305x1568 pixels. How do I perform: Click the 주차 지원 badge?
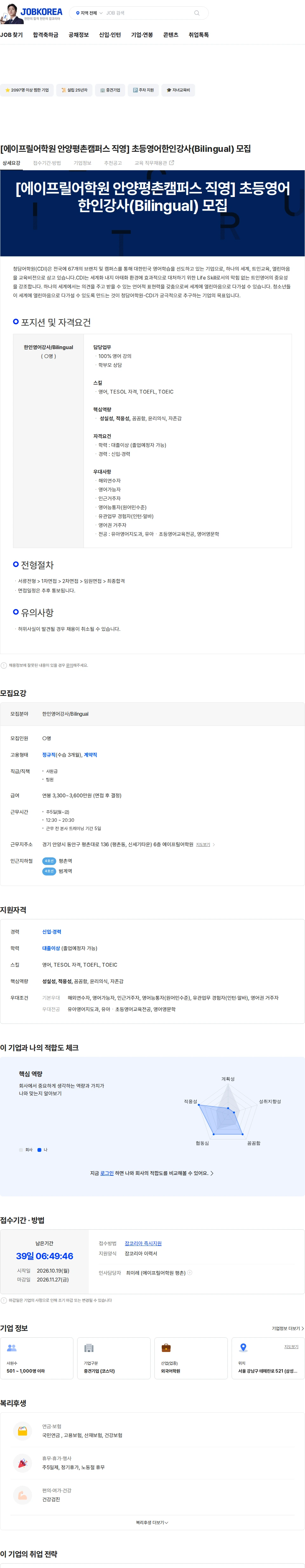143,90
